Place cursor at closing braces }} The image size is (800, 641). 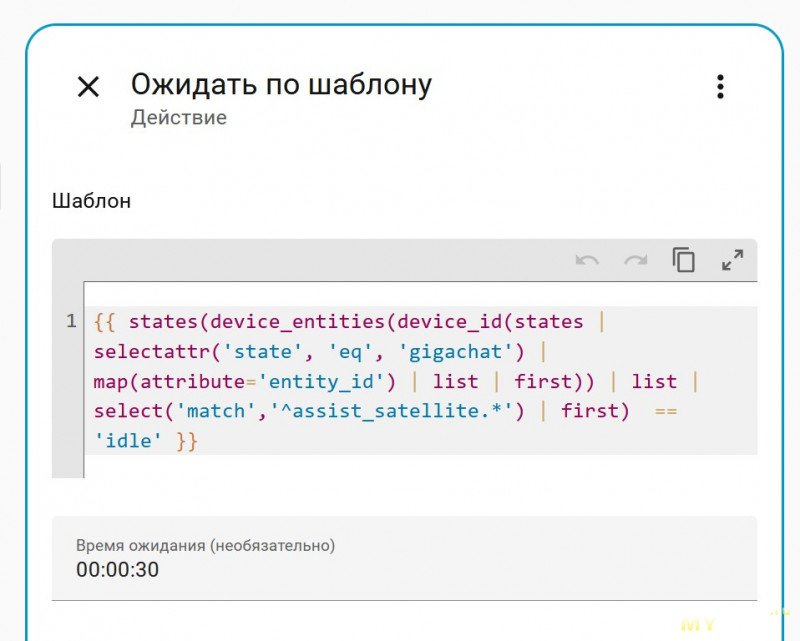pos(187,440)
